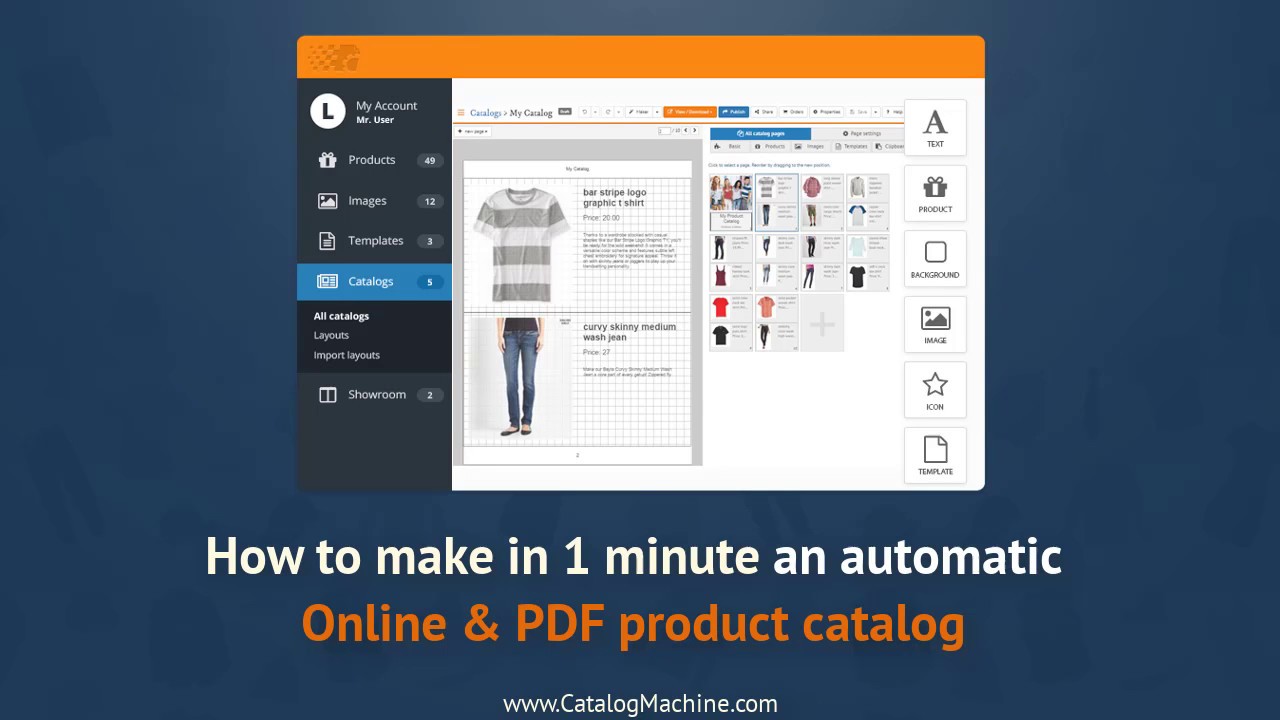Image resolution: width=1280 pixels, height=720 pixels.
Task: Open the Products sub-tab
Action: tap(770, 146)
